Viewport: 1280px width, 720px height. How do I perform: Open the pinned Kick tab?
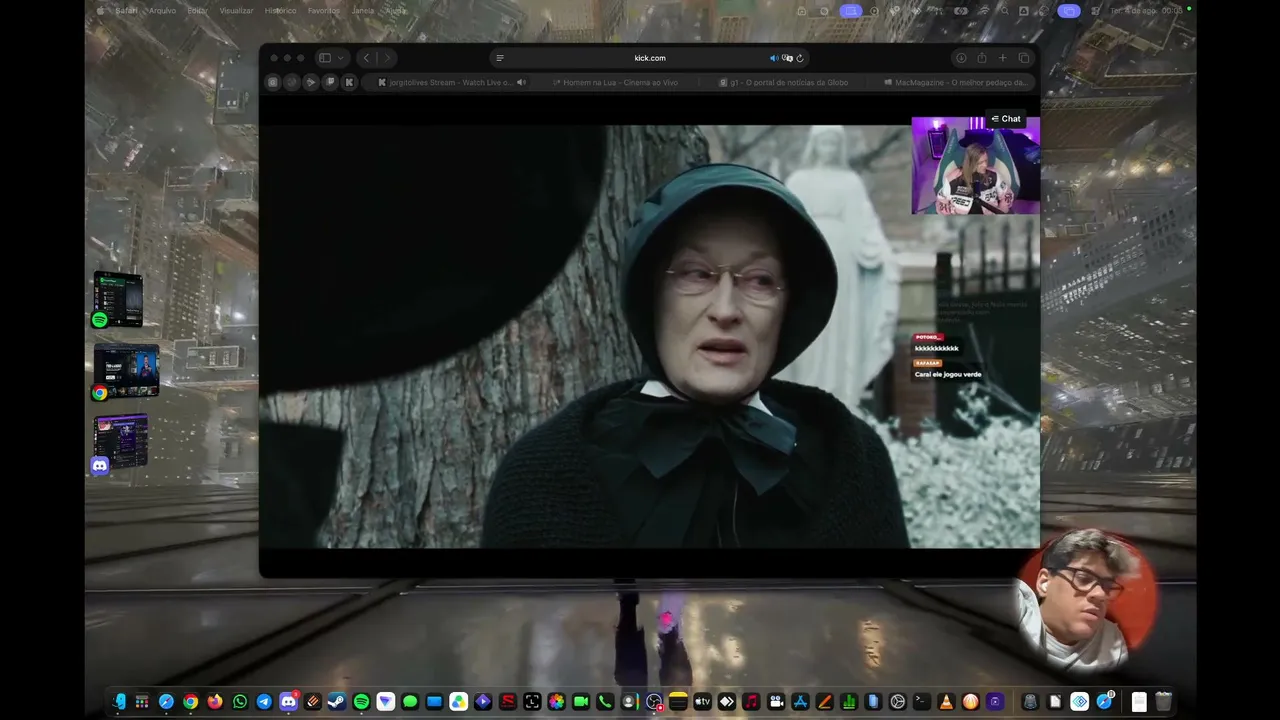349,82
